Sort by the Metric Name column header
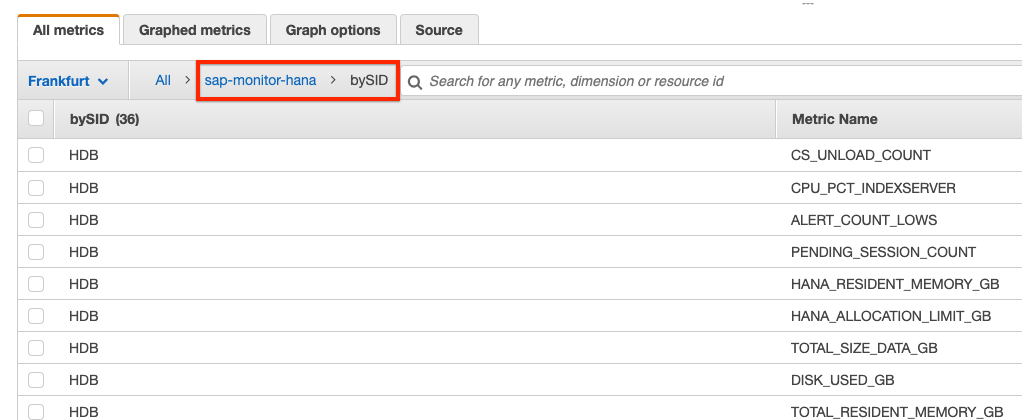Screen dimensions: 1022x420 (x=834, y=119)
